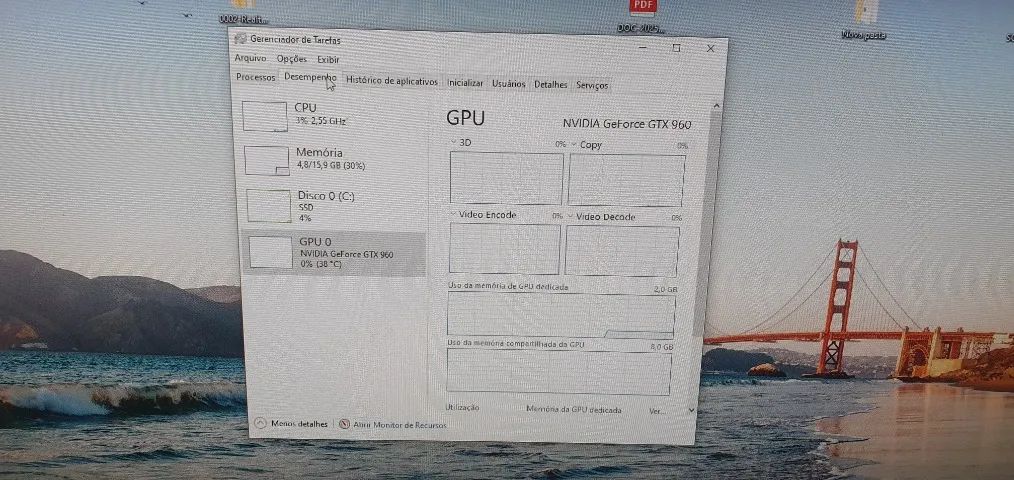Click the Disco 0 mini graph thumbnail
Image resolution: width=1014 pixels, height=480 pixels.
(x=268, y=206)
